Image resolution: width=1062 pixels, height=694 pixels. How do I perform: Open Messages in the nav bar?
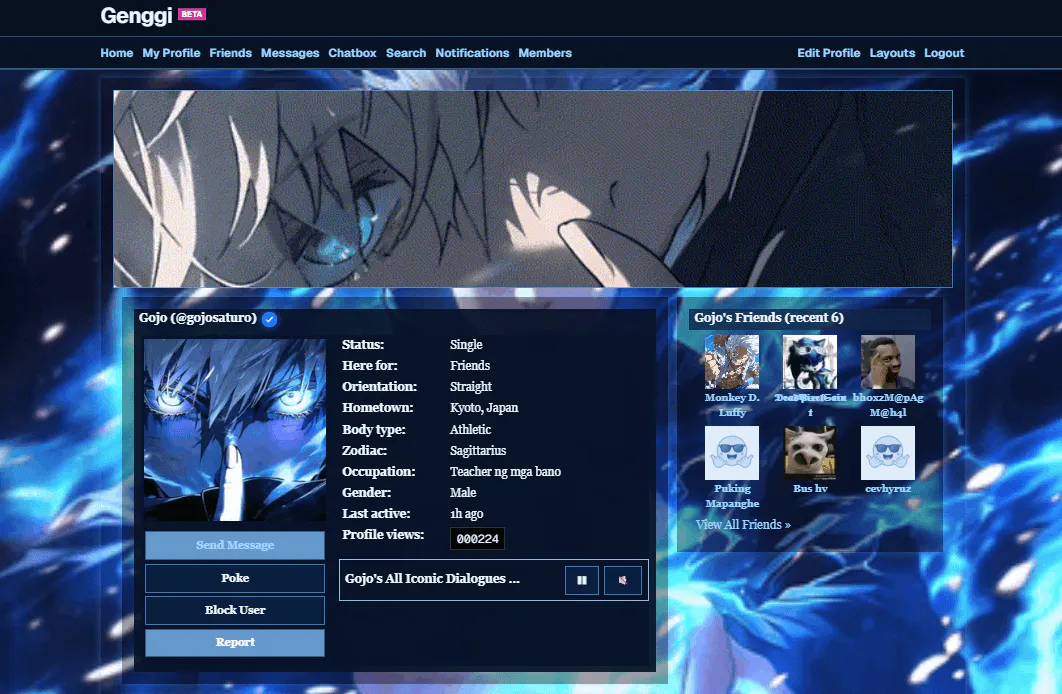290,53
